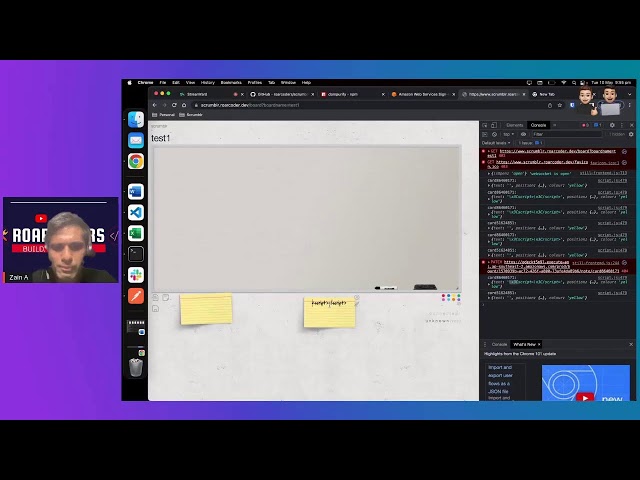Show the console sidebar panel

click(x=485, y=134)
